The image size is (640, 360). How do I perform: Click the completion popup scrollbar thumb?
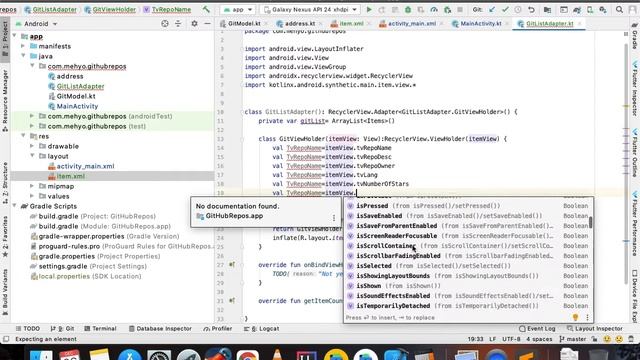[x=591, y=222]
